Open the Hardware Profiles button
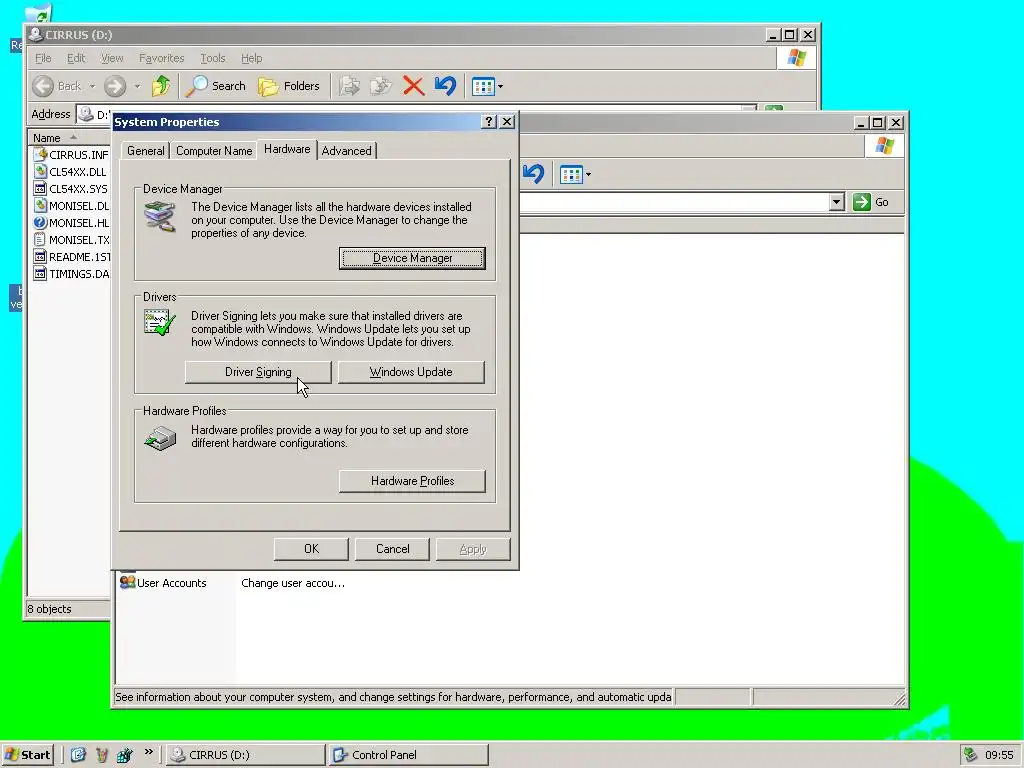The height and width of the screenshot is (768, 1024). pos(412,481)
